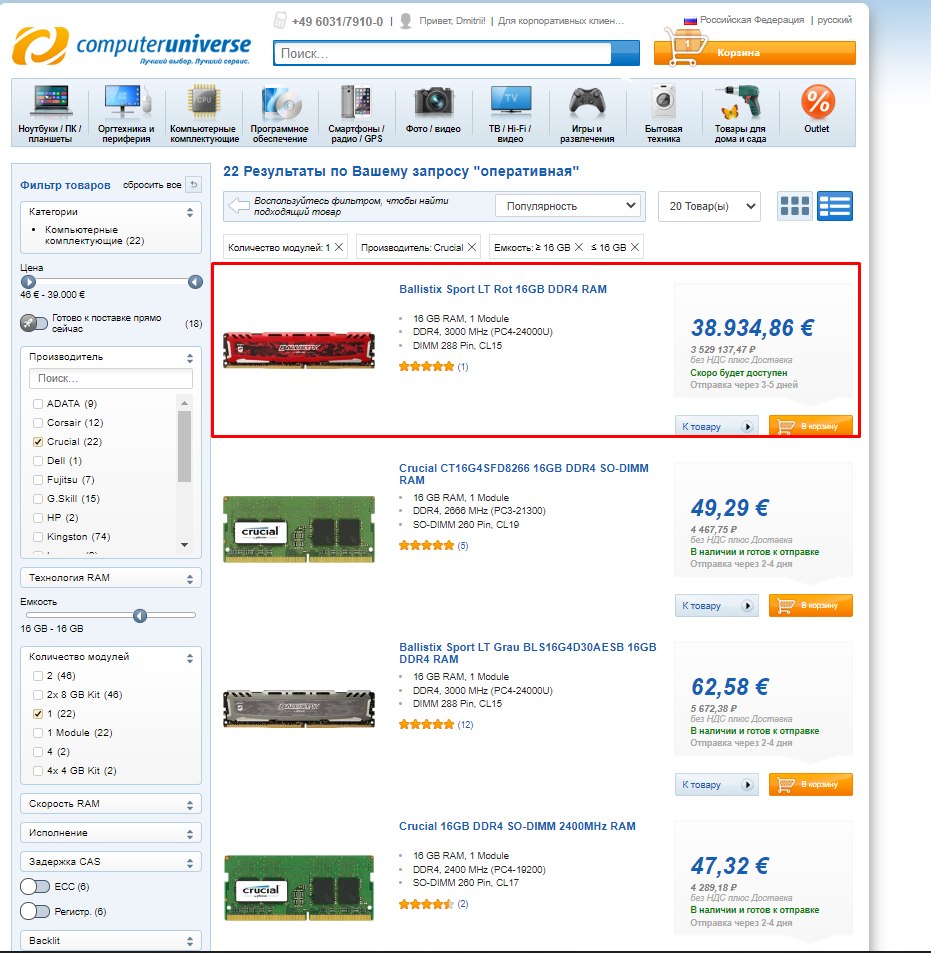Viewport: 931px width, 953px height.
Task: Click the Russian flag country selector
Action: point(690,20)
